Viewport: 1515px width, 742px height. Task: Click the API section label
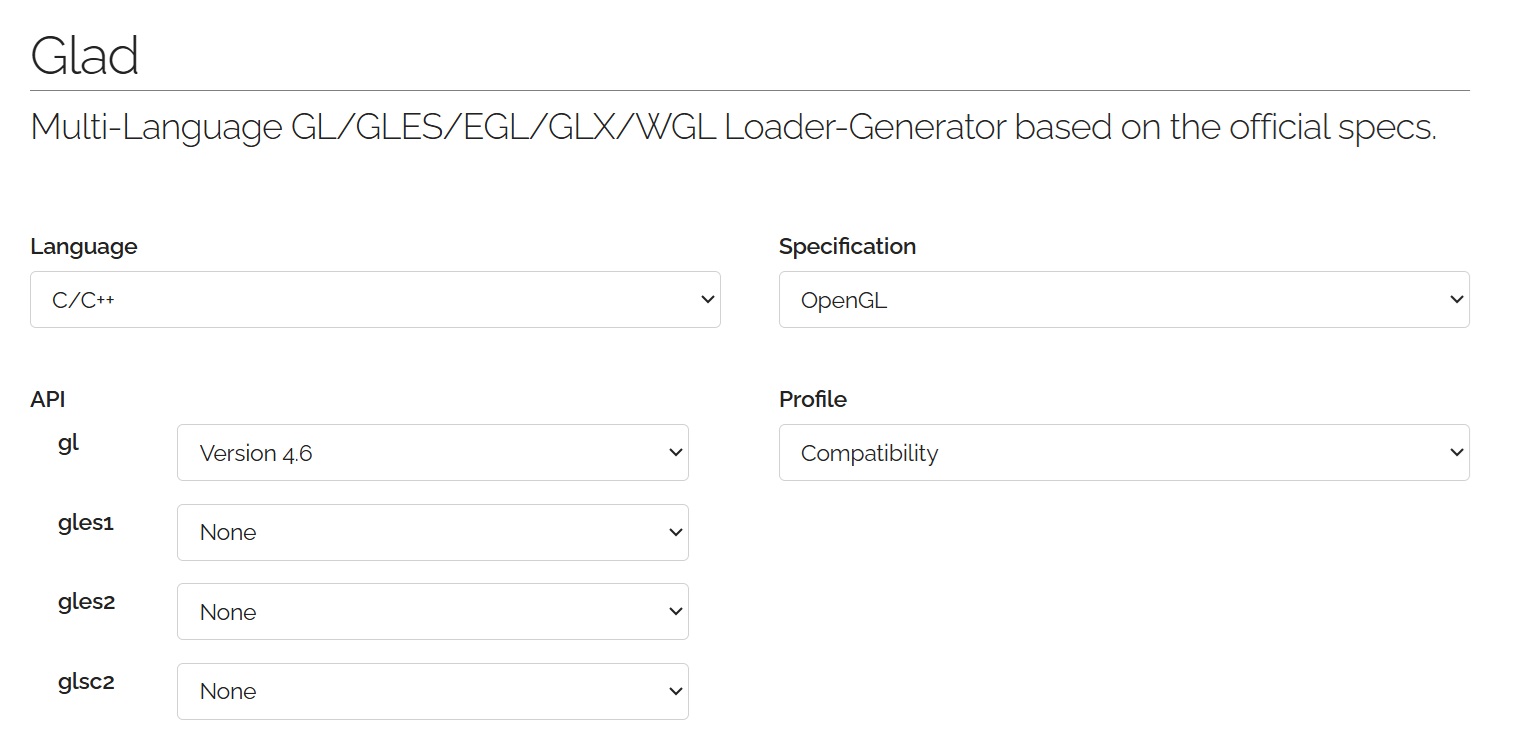point(48,399)
